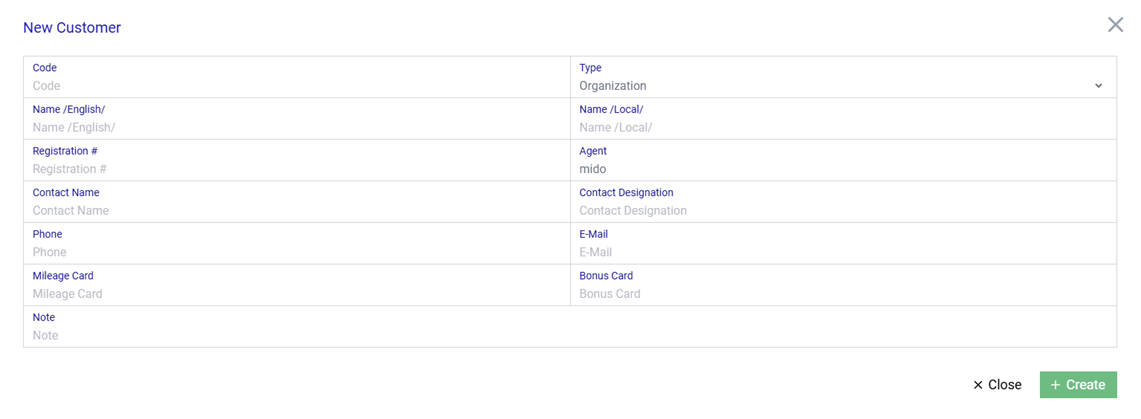The width and height of the screenshot is (1141, 419).
Task: Click the Code input field
Action: click(296, 86)
